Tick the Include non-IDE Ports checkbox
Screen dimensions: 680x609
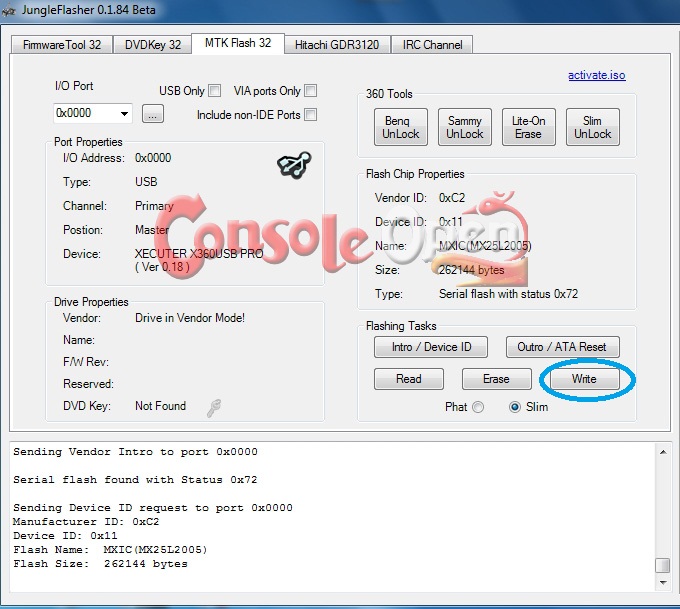point(311,115)
